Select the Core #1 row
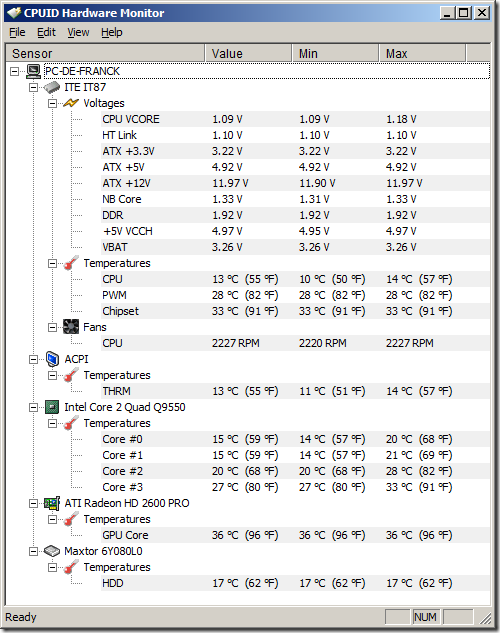The image size is (500, 633). [x=295, y=455]
